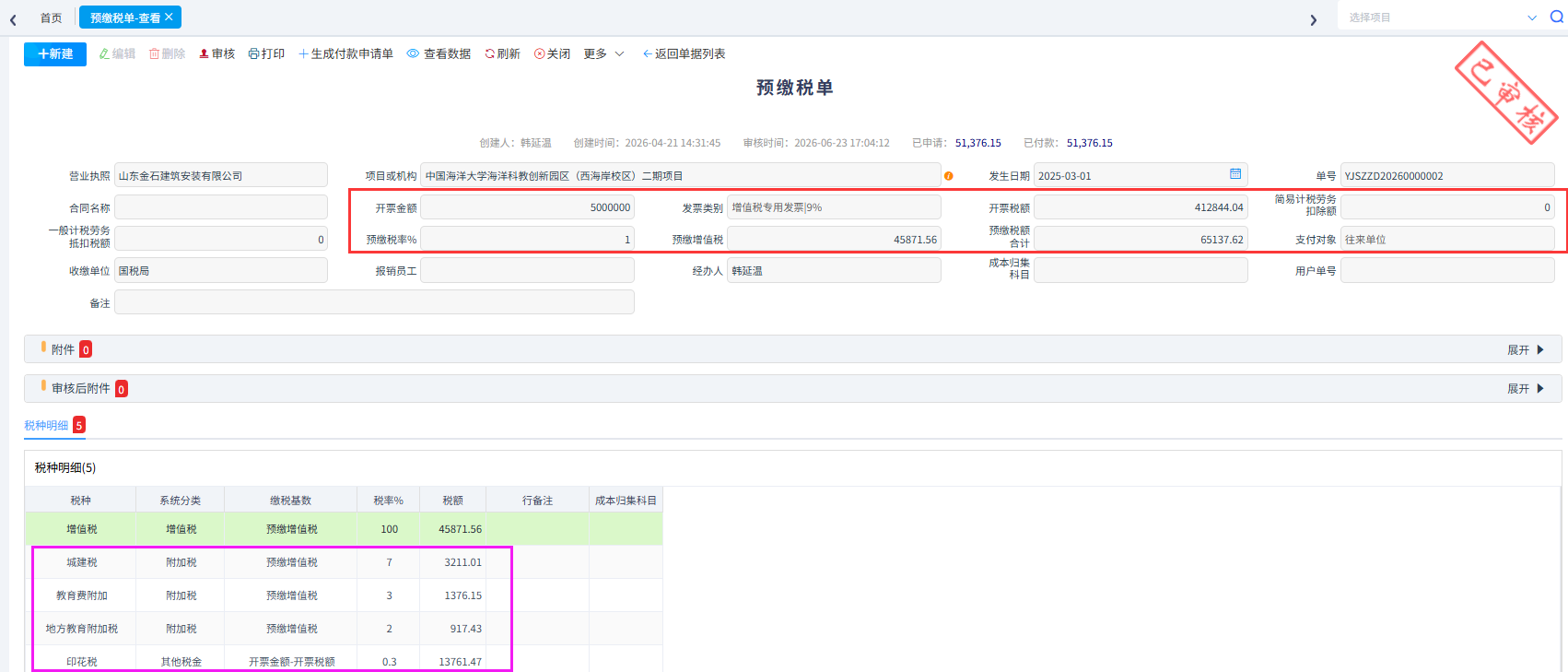1568x672 pixels.
Task: Click the 已申请 amount 51,376.15
Action: (978, 143)
